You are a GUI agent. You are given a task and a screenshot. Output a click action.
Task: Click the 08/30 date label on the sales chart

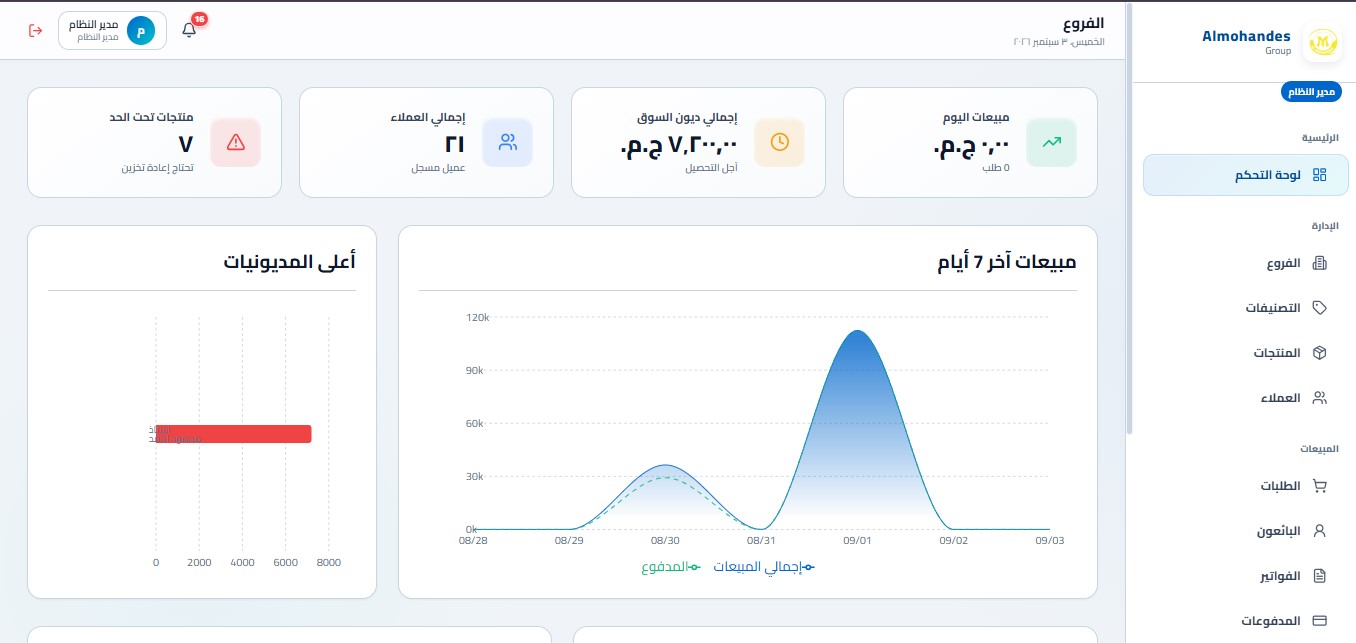(665, 540)
